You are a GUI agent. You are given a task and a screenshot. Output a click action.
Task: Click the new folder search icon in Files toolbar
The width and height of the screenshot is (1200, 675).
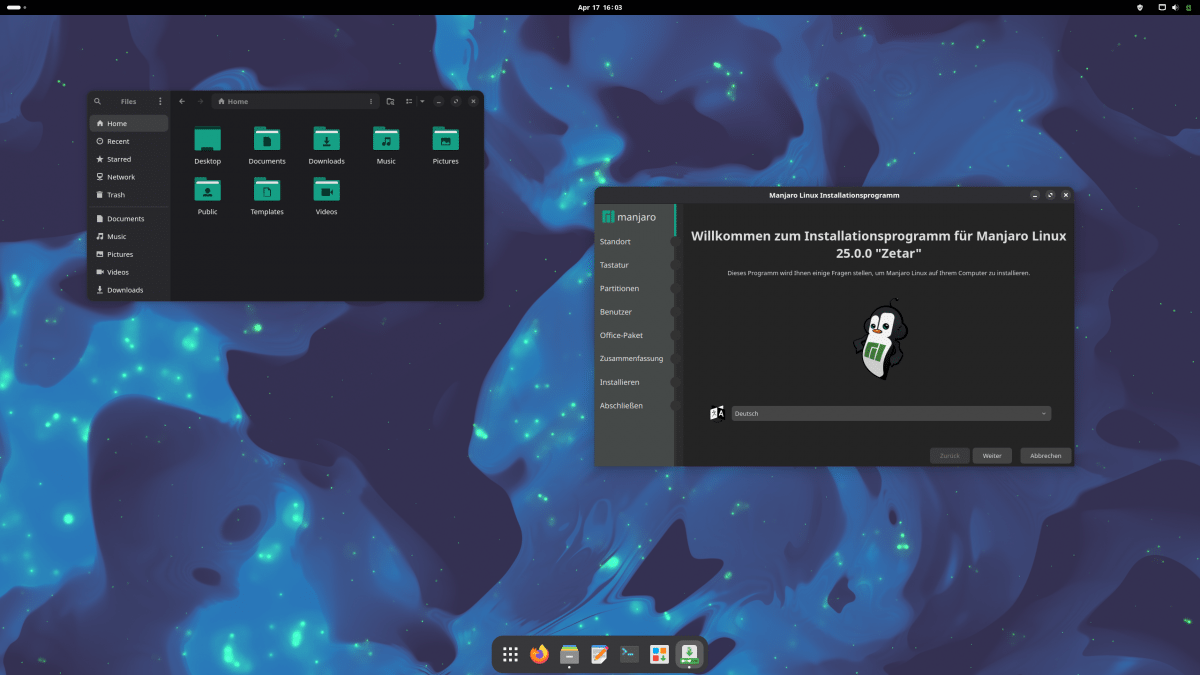(x=390, y=101)
